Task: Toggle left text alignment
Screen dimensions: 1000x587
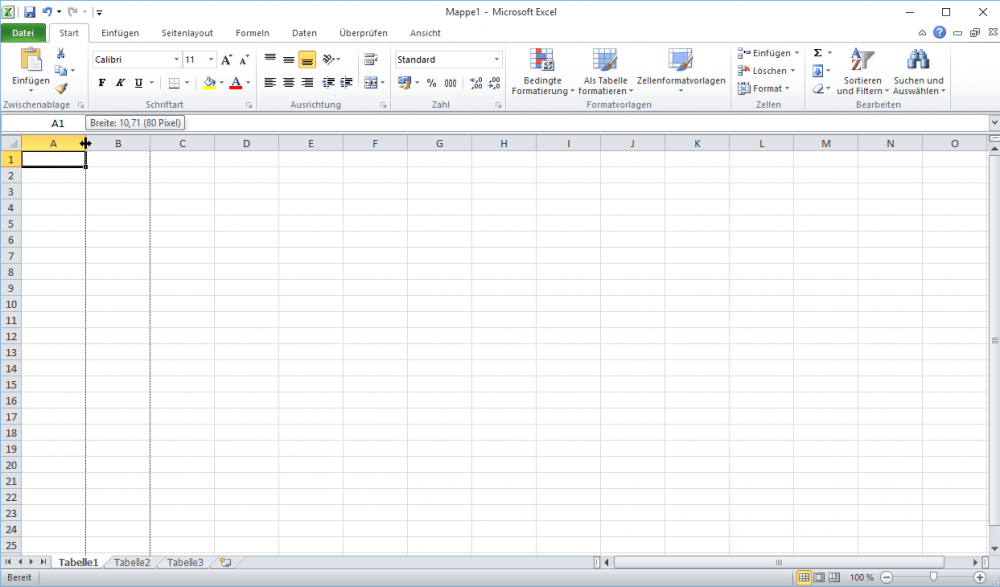Action: point(270,82)
